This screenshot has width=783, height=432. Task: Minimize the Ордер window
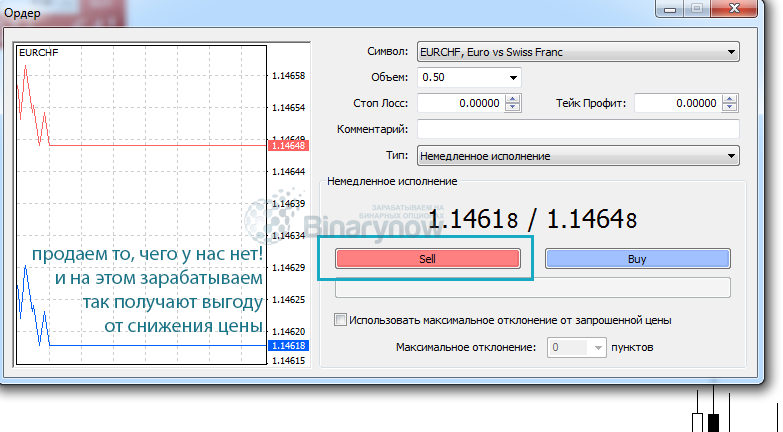[670, 8]
